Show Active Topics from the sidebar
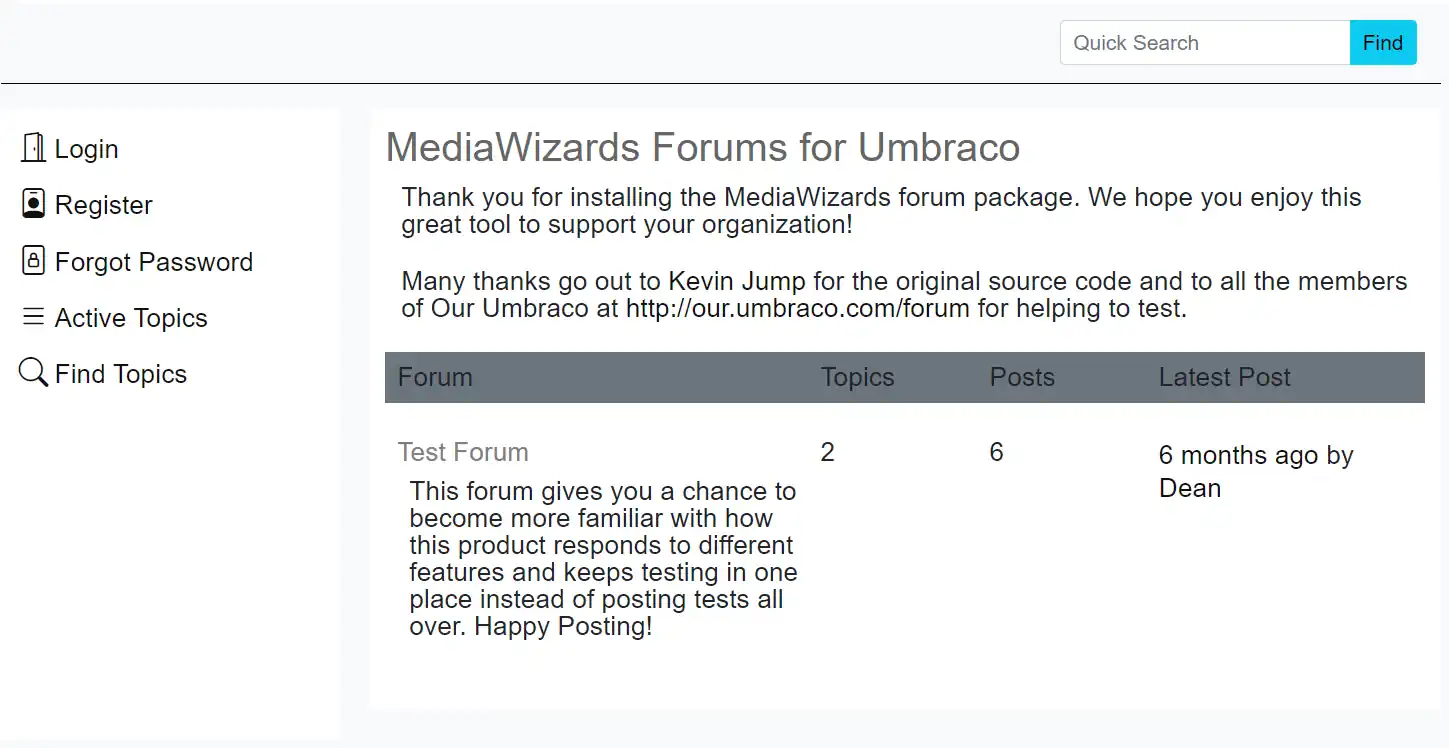The height and width of the screenshot is (748, 1449). point(131,317)
